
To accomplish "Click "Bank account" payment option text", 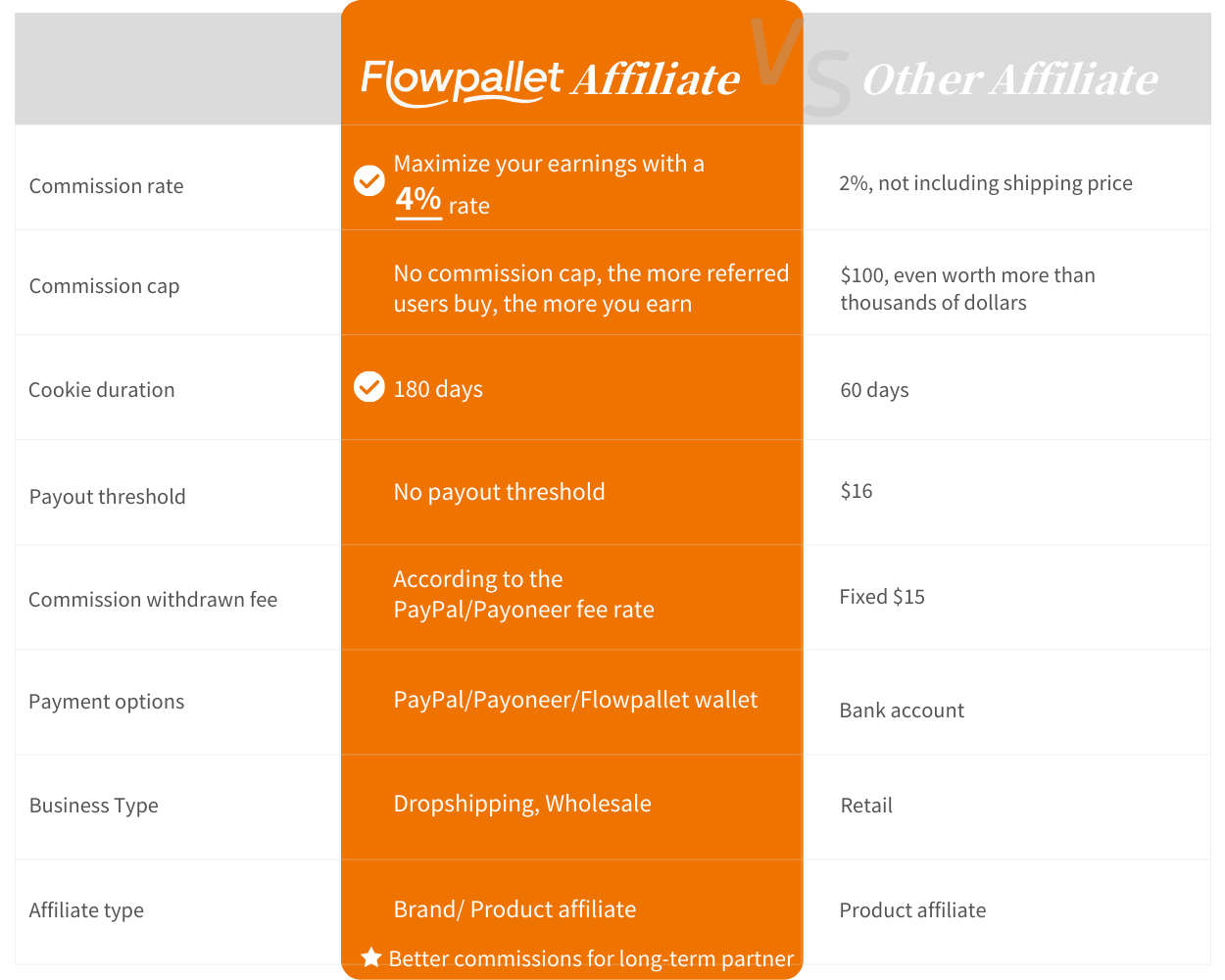I will click(902, 710).
